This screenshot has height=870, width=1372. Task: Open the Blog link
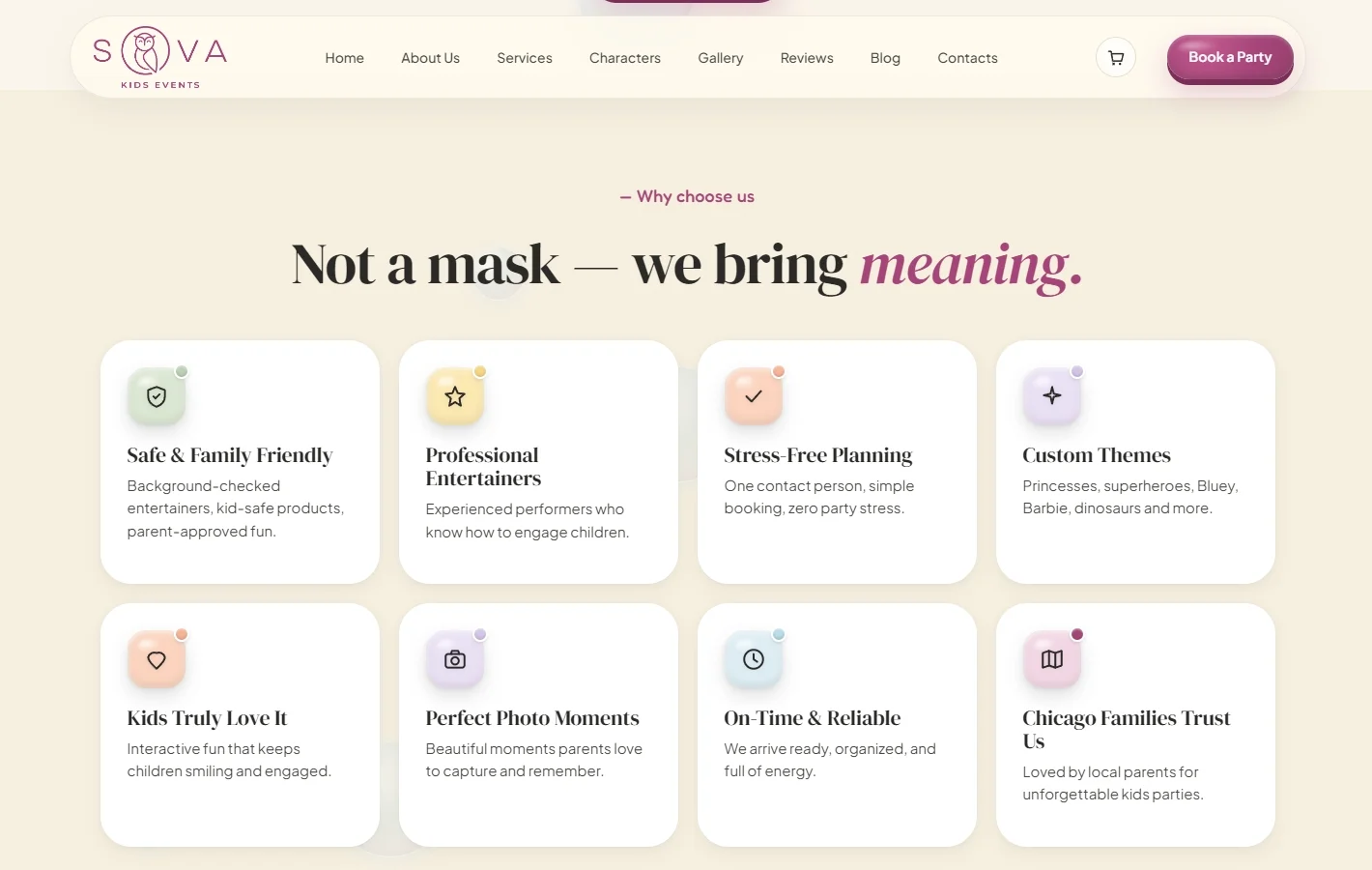point(885,58)
